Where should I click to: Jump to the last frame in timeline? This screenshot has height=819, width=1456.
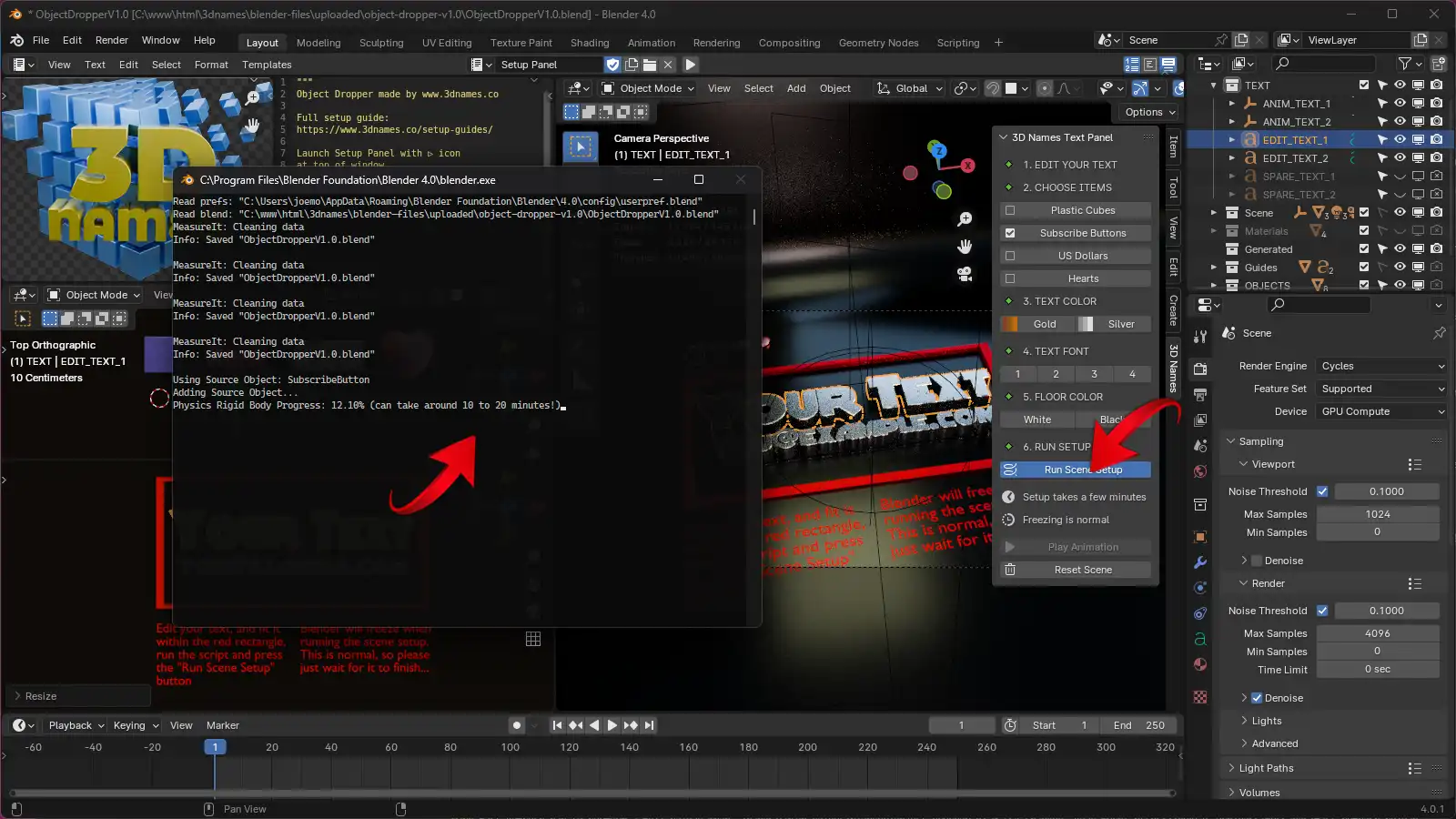(x=649, y=725)
